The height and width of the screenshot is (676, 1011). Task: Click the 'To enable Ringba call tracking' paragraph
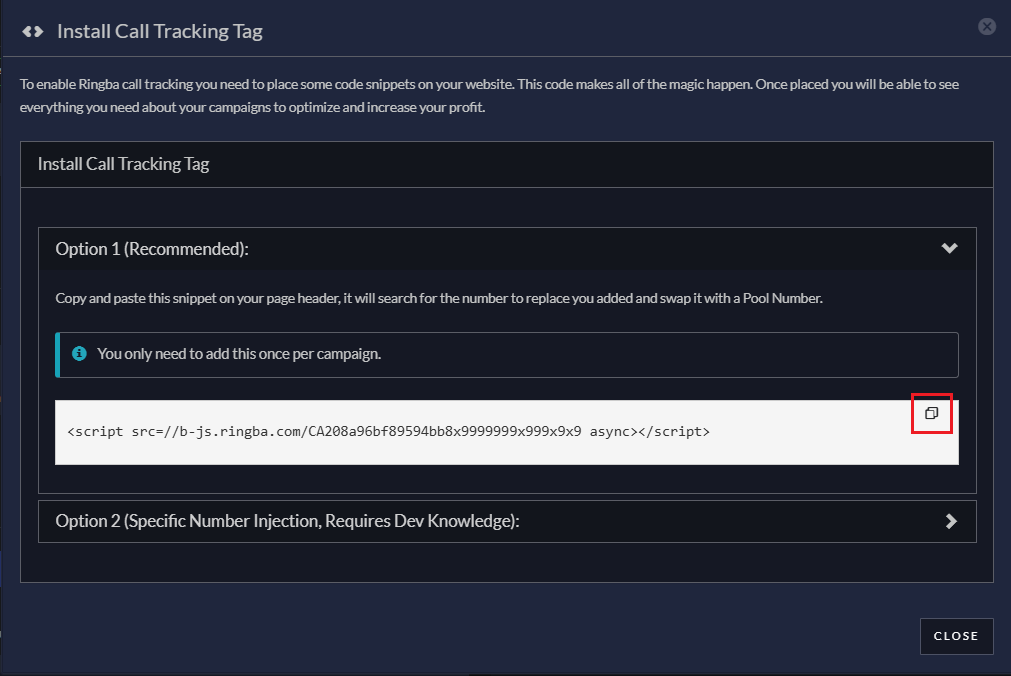(x=489, y=95)
